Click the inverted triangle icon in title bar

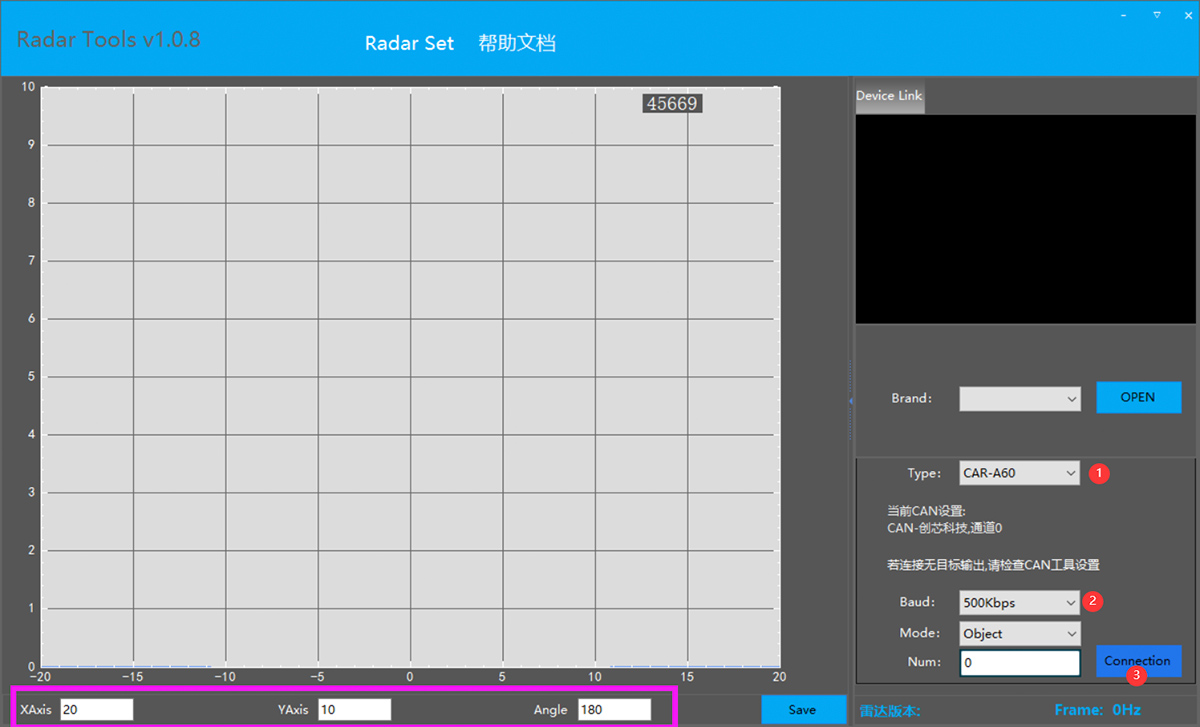click(1157, 15)
